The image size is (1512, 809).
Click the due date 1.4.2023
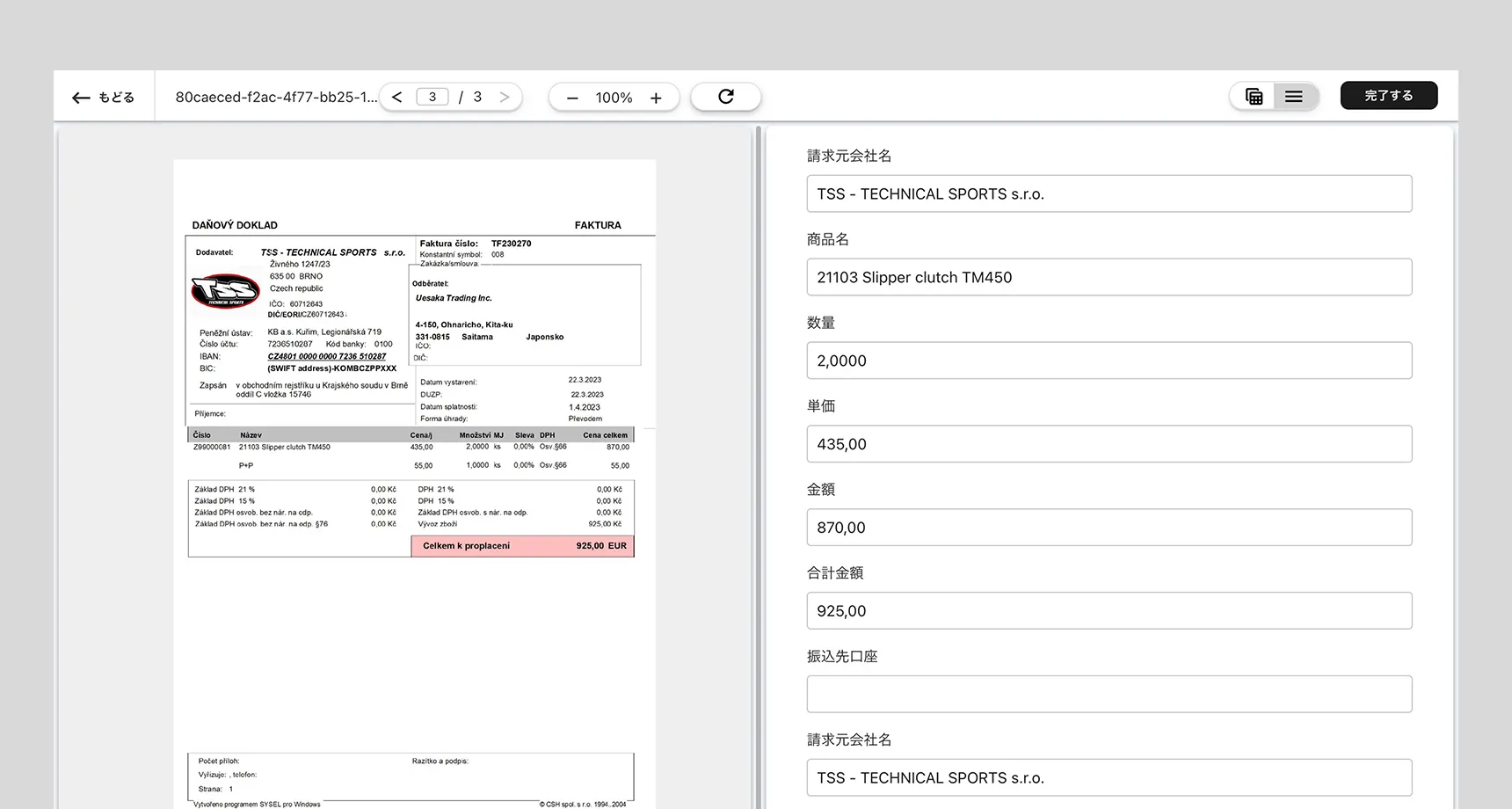point(585,407)
